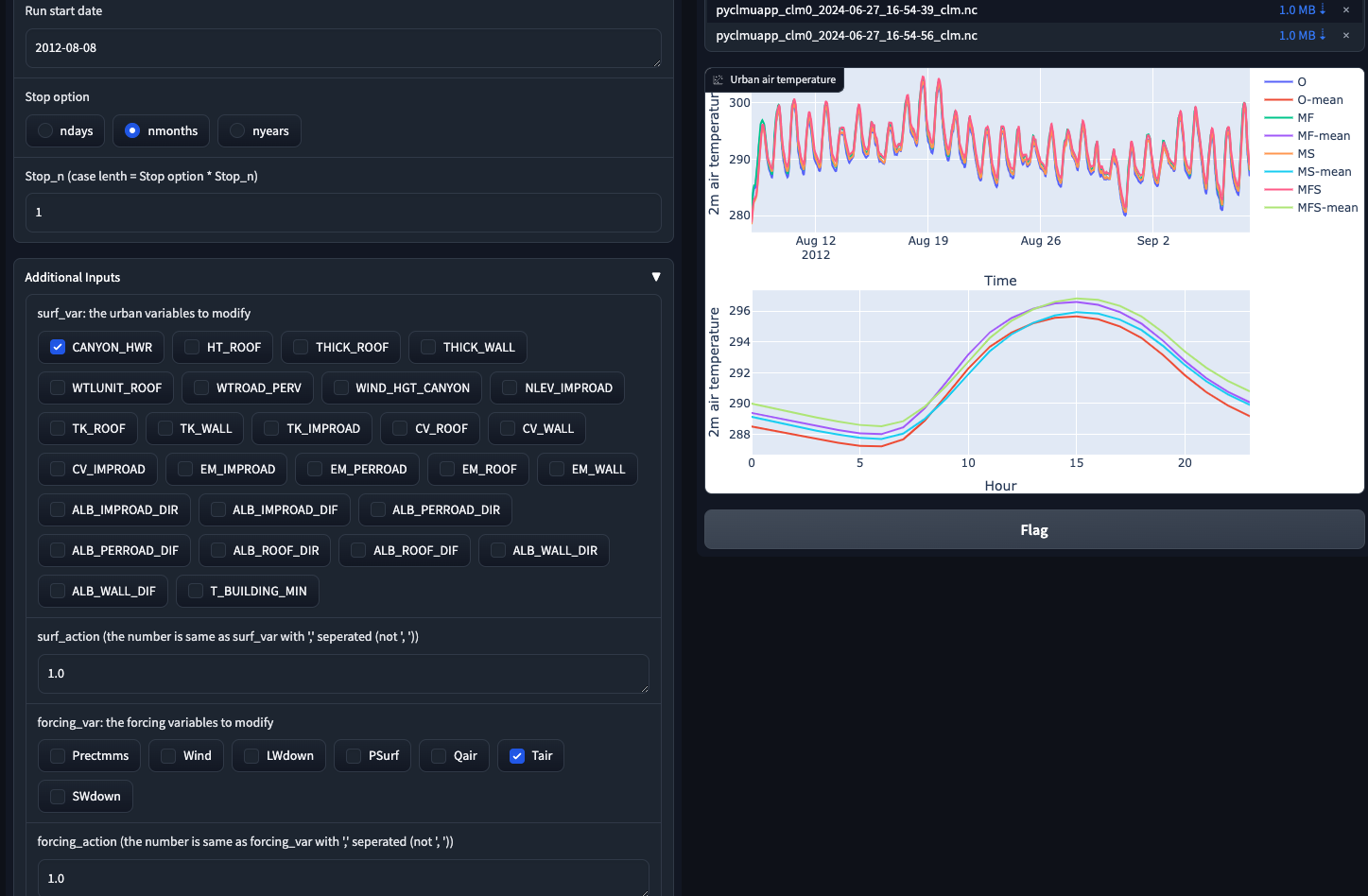Click the Urban air temperature plot label icon
The image size is (1368, 896).
tap(719, 79)
